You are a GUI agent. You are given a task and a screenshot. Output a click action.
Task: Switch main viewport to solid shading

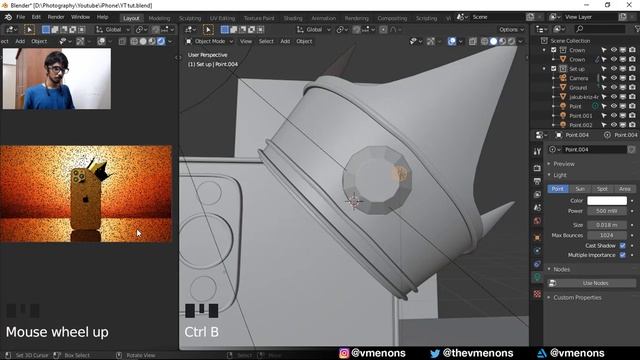[x=493, y=41]
